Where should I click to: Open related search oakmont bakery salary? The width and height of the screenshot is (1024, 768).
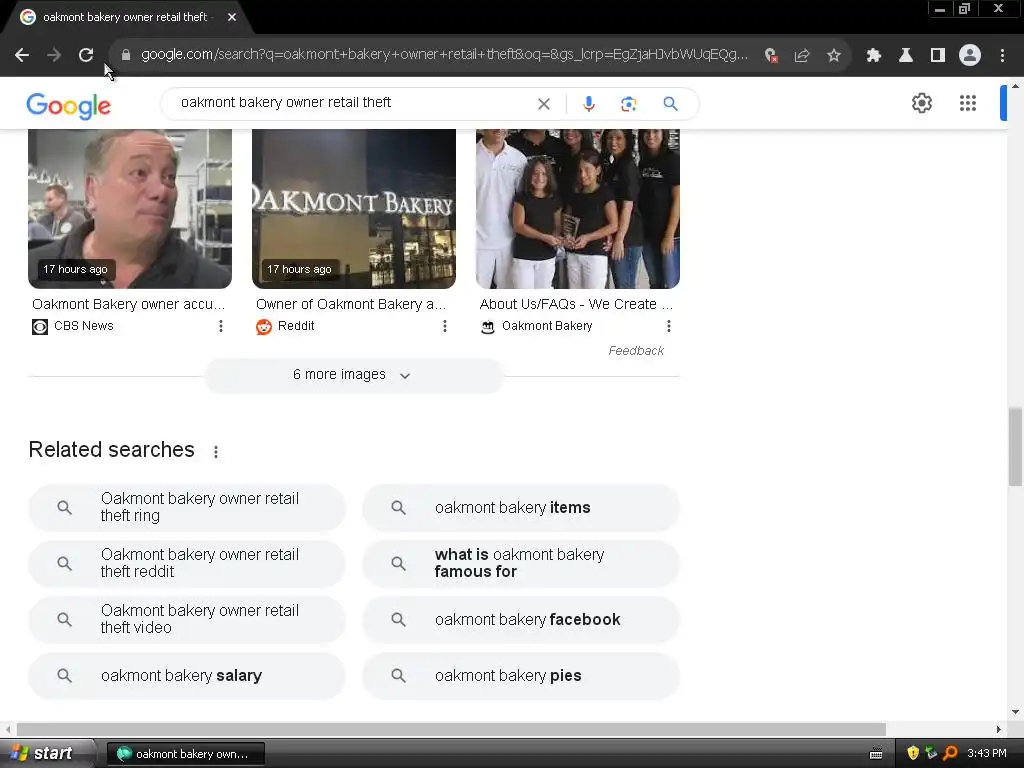(186, 675)
